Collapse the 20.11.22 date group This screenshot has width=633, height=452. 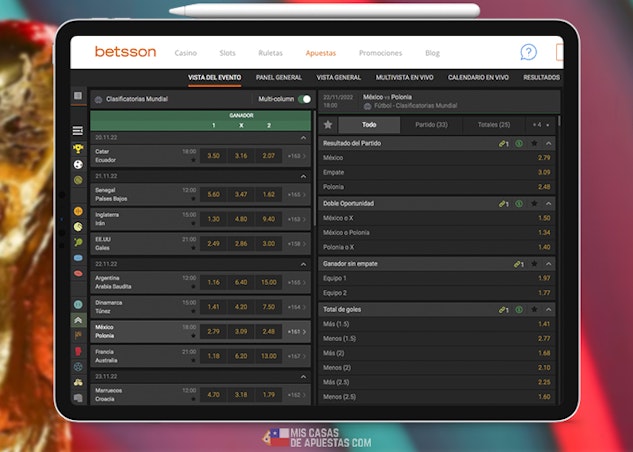click(x=304, y=138)
